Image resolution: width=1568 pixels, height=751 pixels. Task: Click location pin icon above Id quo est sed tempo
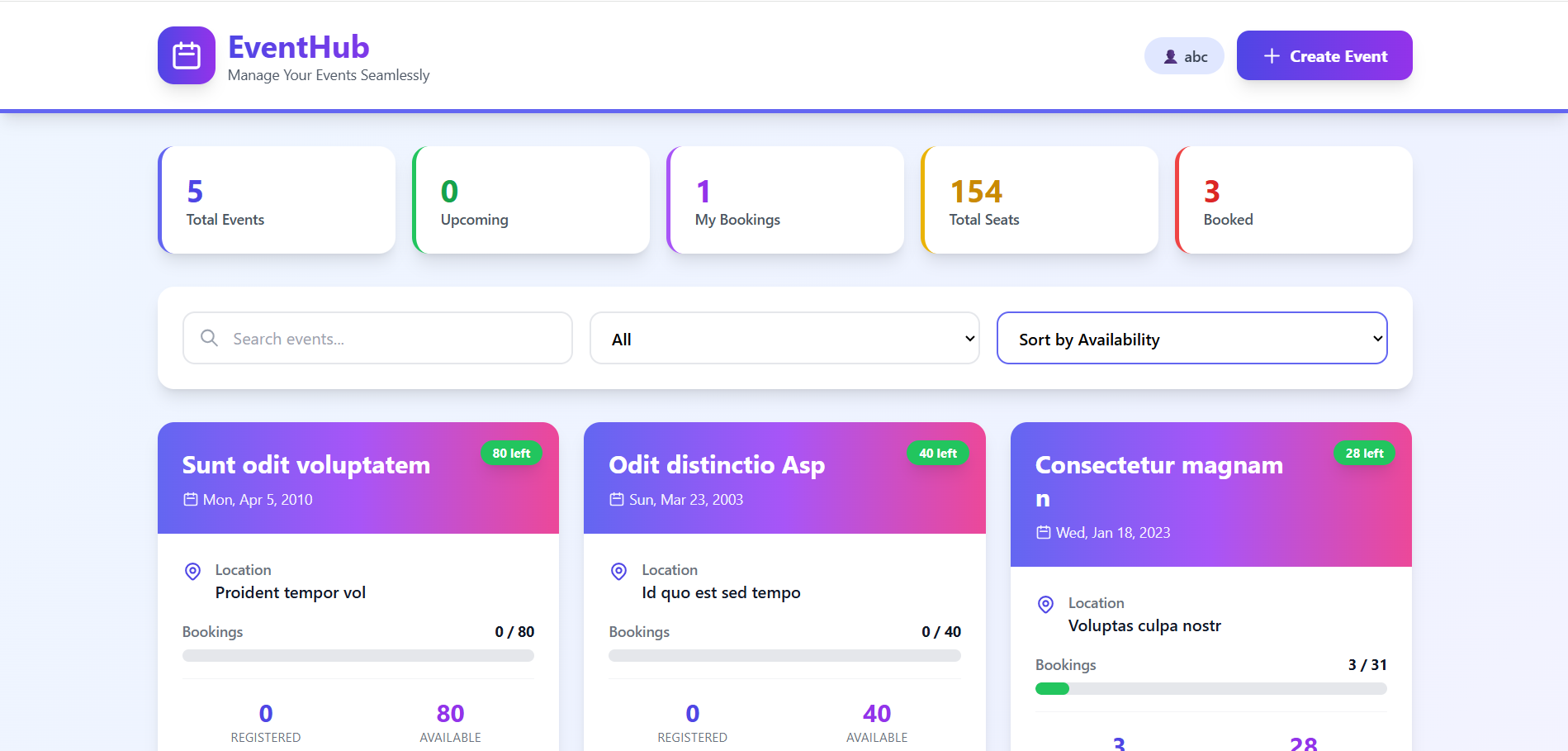point(618,571)
